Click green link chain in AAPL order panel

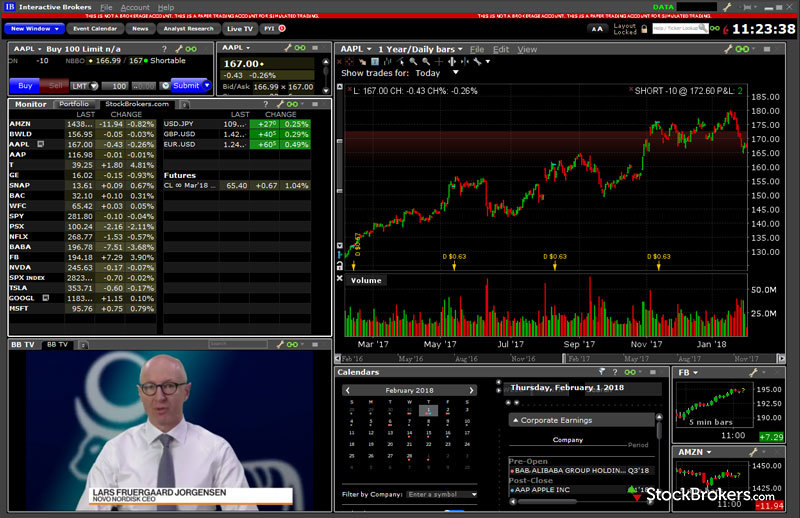pyautogui.click(x=191, y=49)
